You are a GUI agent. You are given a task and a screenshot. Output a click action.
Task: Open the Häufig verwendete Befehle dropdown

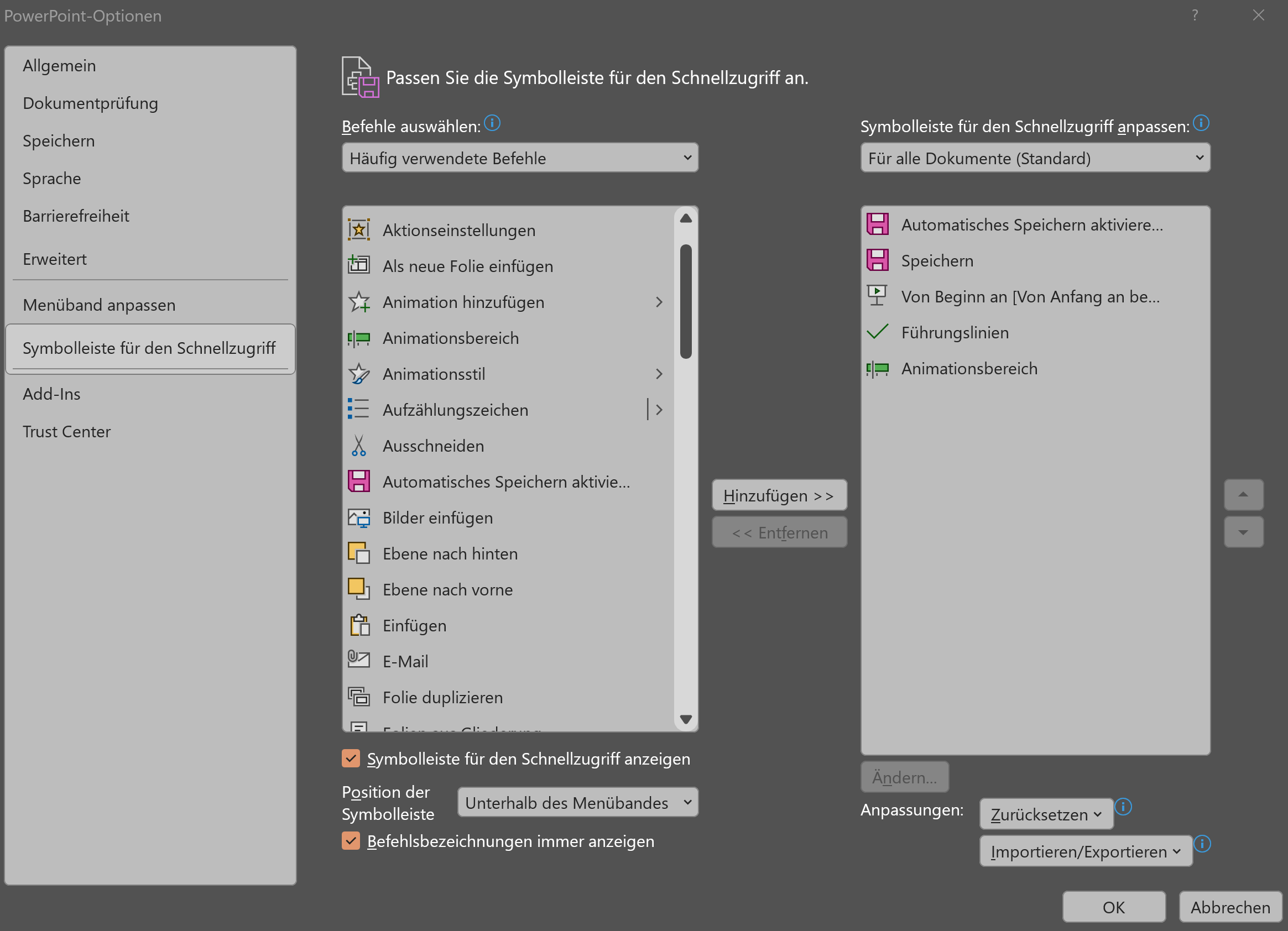point(520,158)
